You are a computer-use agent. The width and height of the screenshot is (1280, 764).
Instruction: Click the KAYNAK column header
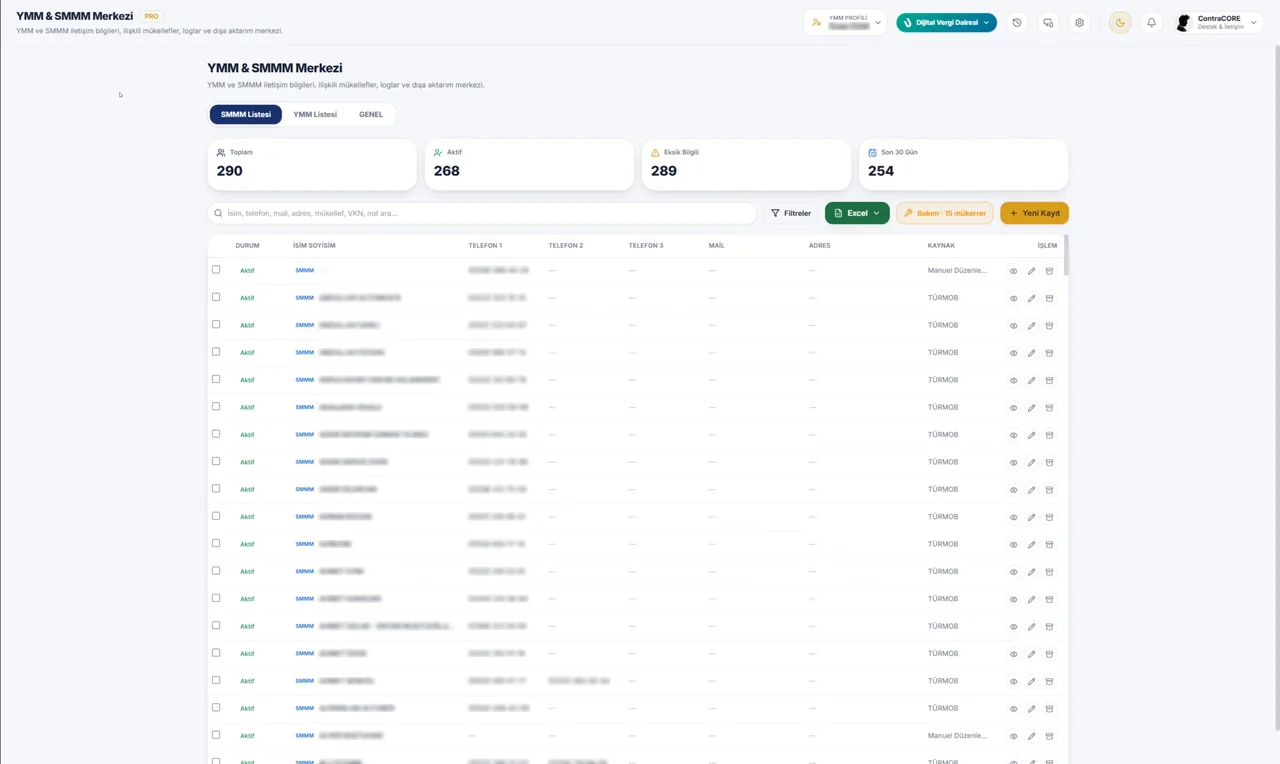[941, 245]
